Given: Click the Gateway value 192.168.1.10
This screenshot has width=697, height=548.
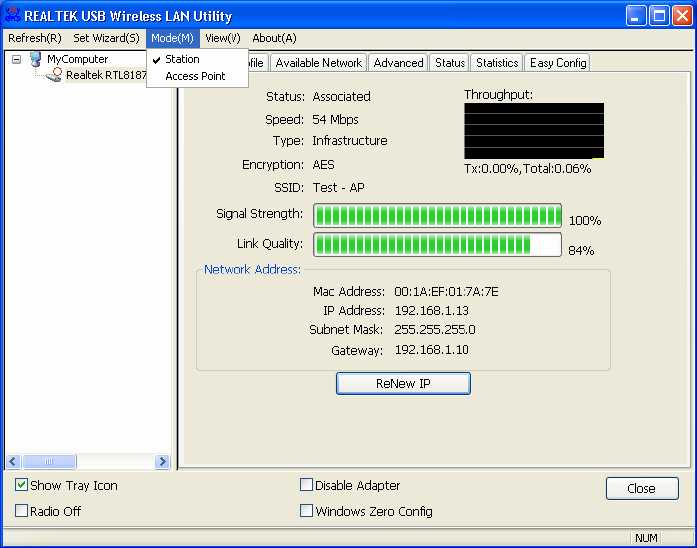Looking at the screenshot, I should 432,350.
